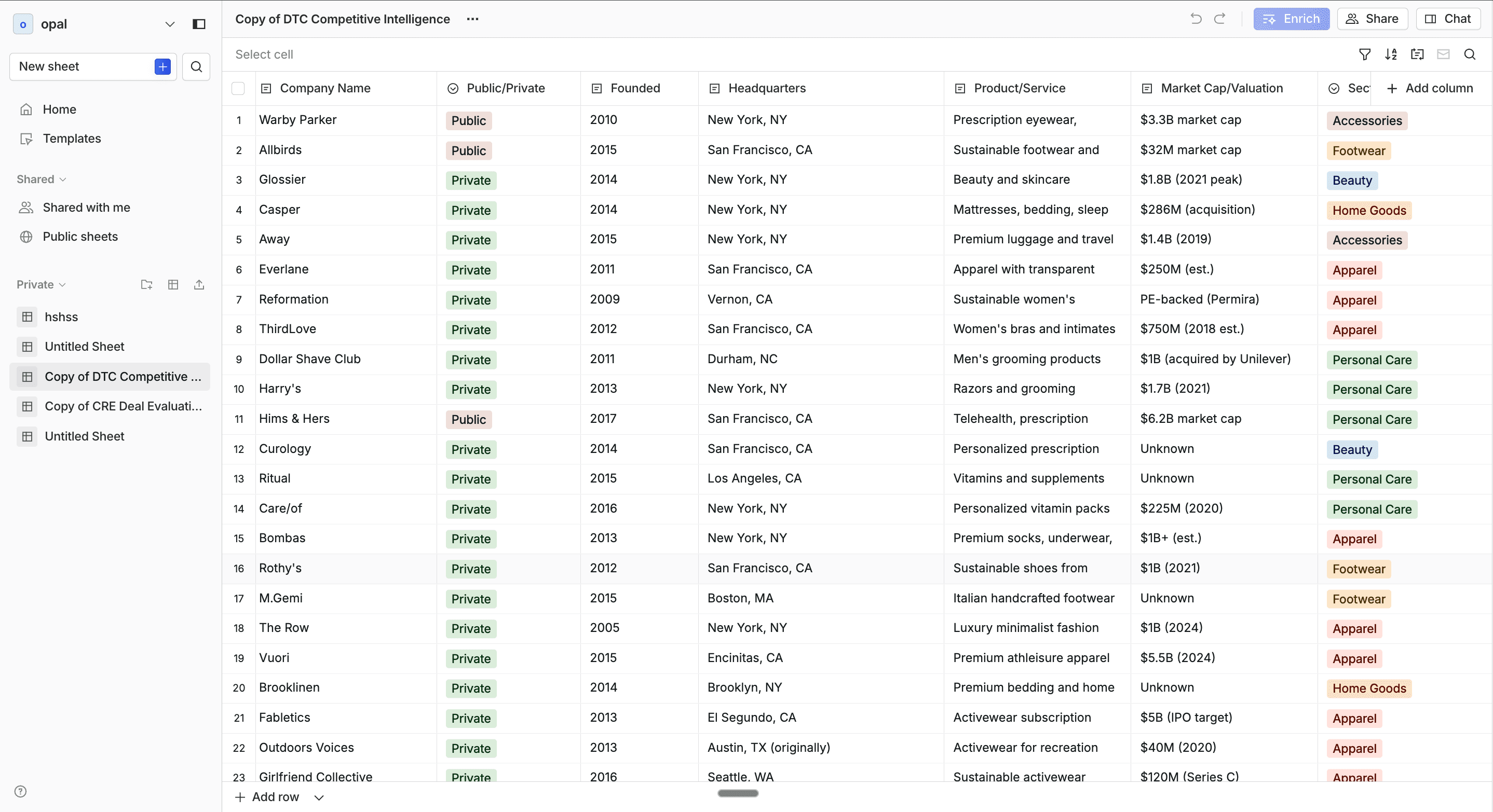1493x812 pixels.
Task: Redo the last action
Action: click(x=1219, y=19)
